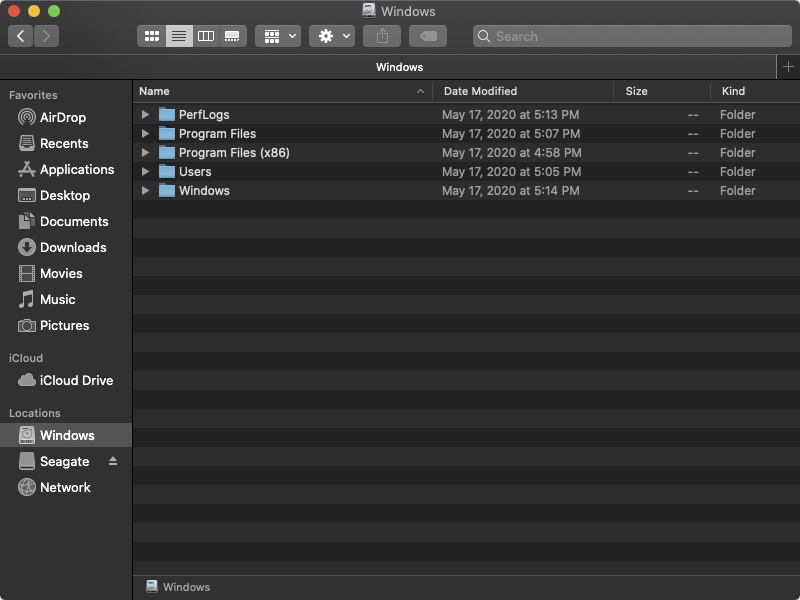This screenshot has width=800, height=600.
Task: Eject the Seagate drive
Action: 113,461
